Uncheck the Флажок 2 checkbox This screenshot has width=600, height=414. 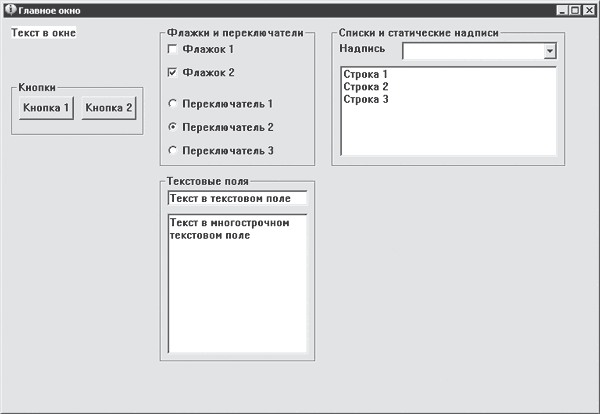click(x=173, y=73)
